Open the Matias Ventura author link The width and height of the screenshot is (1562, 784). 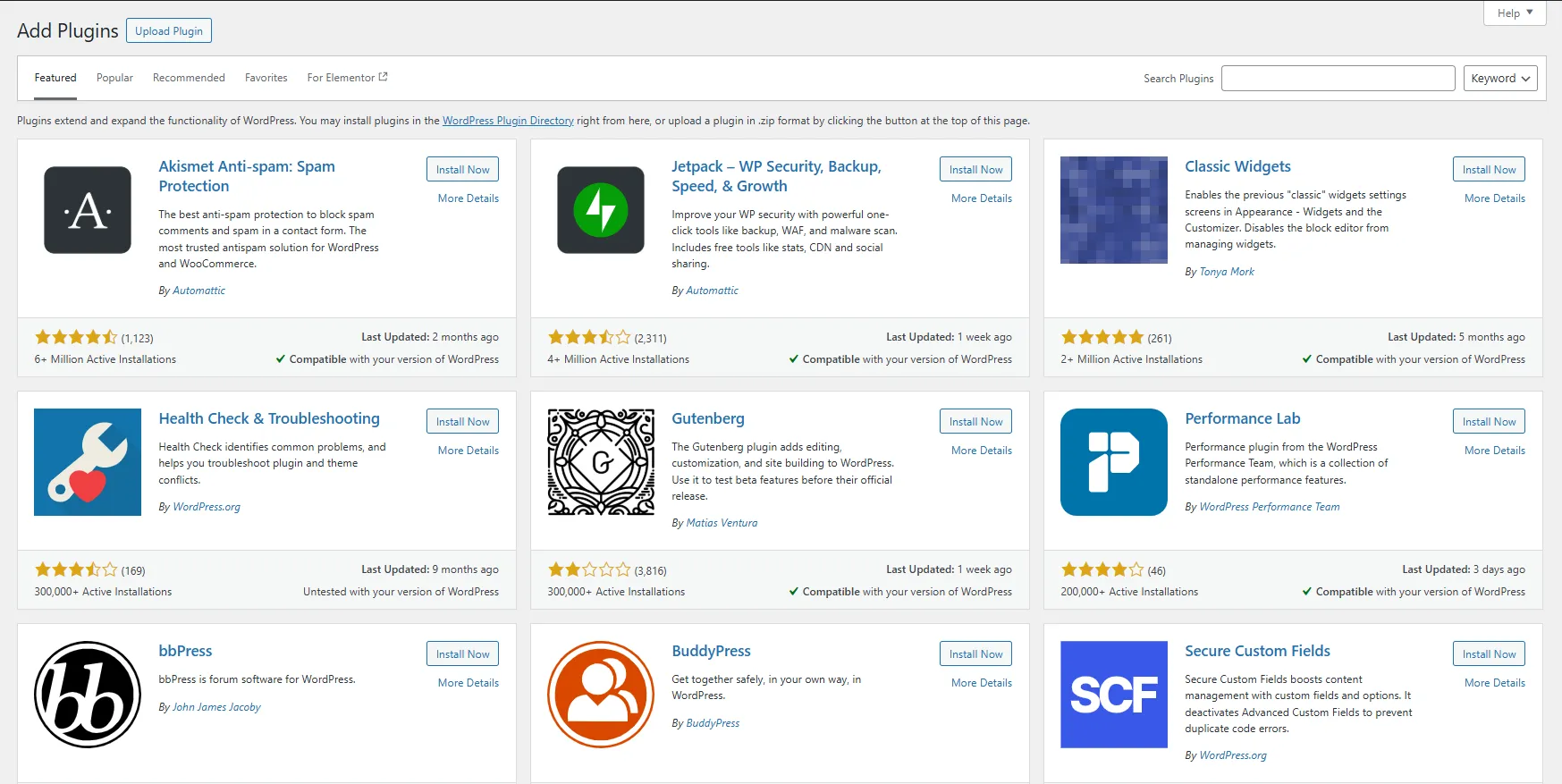(722, 523)
